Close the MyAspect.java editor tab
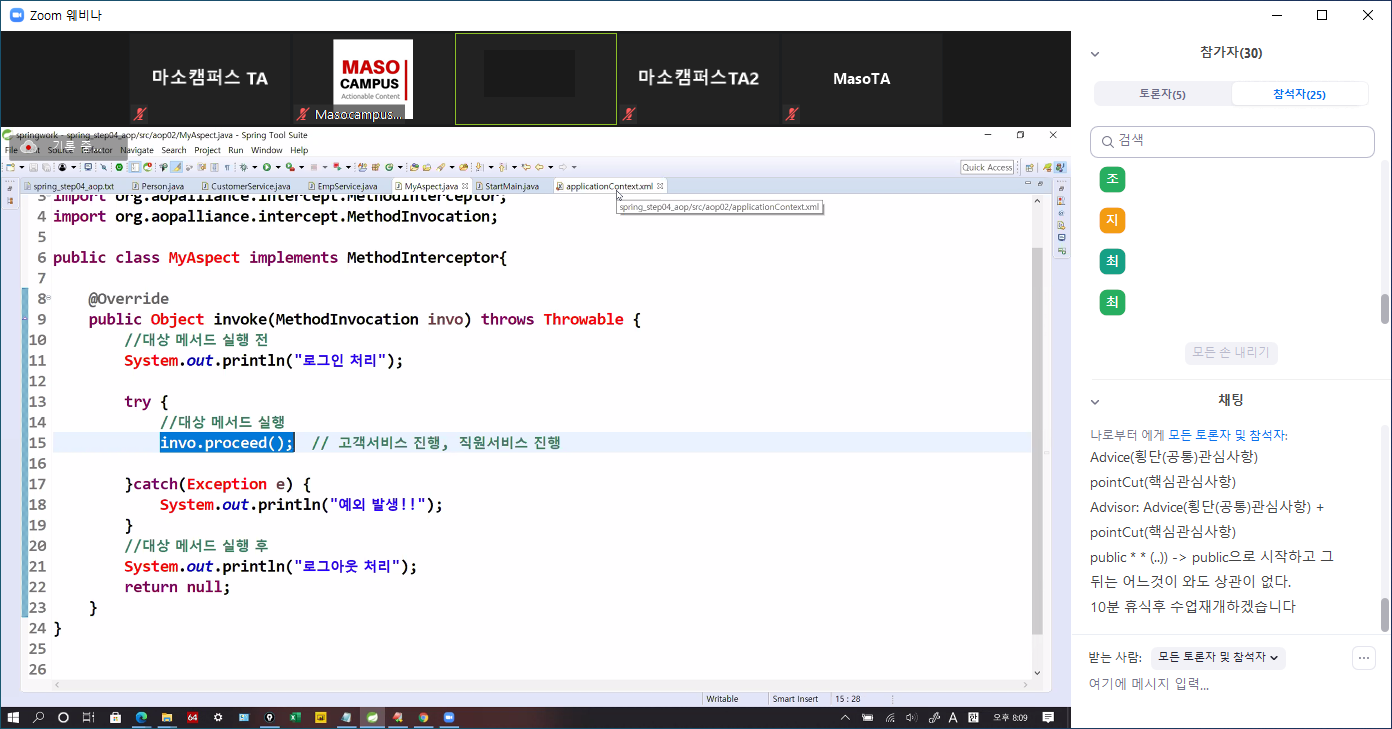The height and width of the screenshot is (729, 1392). 466,186
